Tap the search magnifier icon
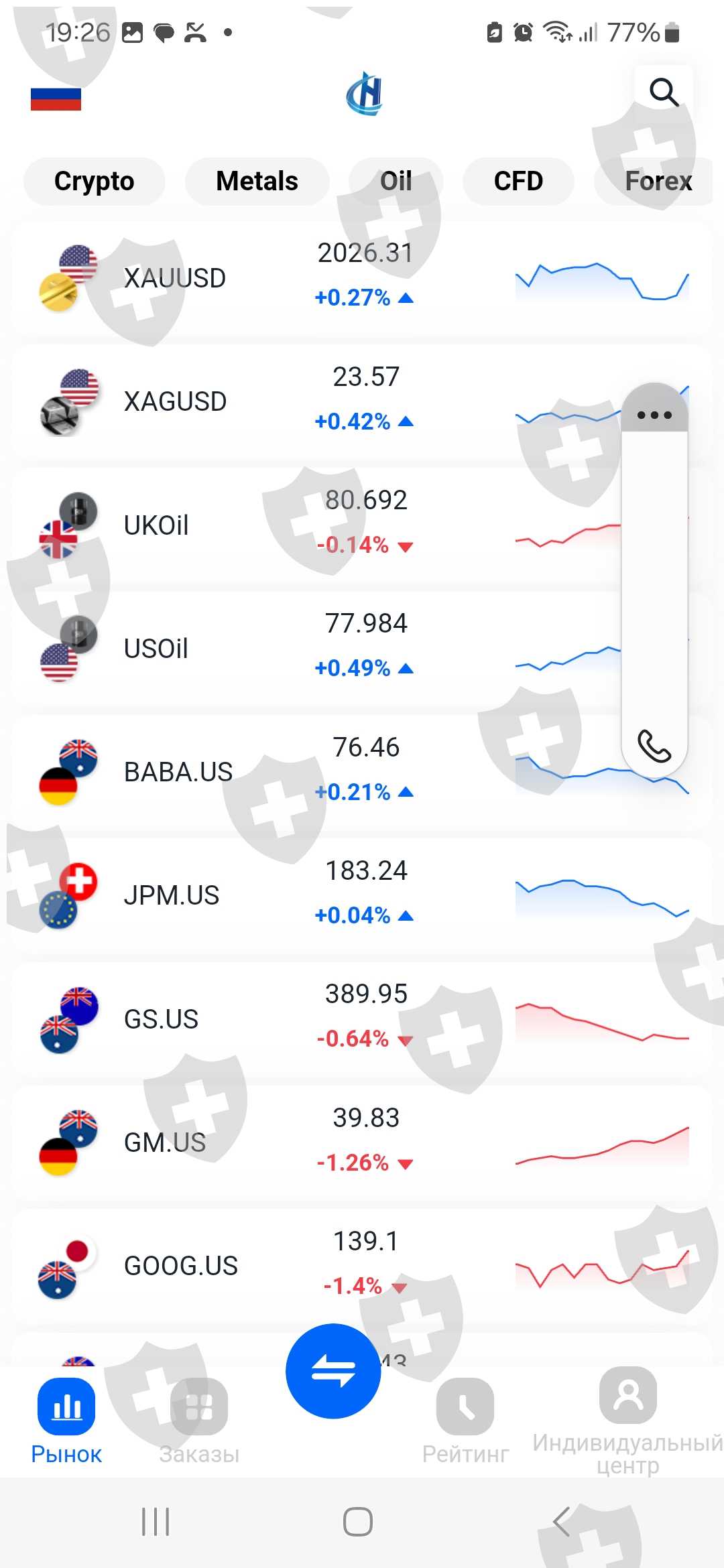The image size is (724, 1568). pos(664,92)
